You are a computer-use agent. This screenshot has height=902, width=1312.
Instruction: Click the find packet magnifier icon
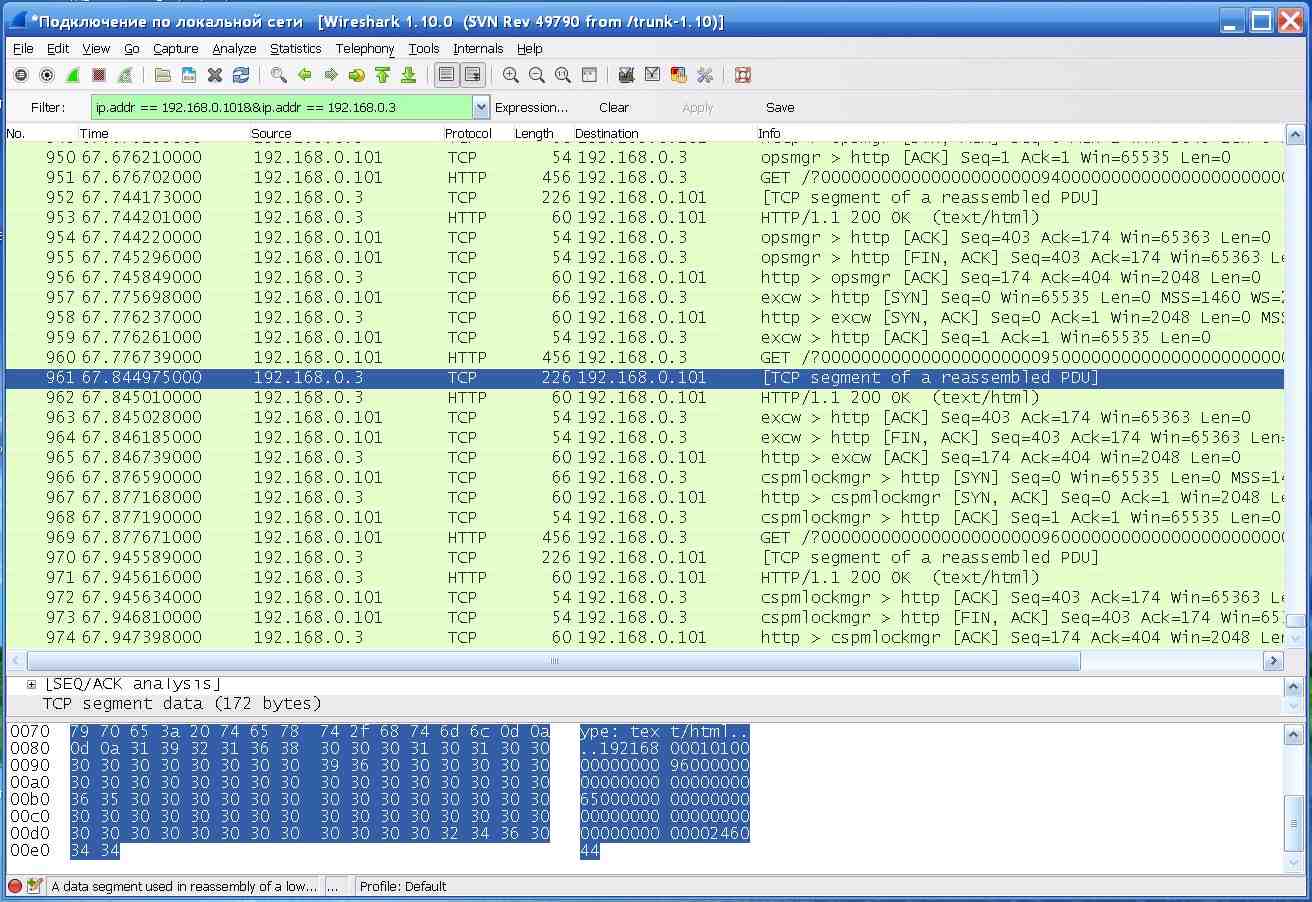click(x=279, y=75)
